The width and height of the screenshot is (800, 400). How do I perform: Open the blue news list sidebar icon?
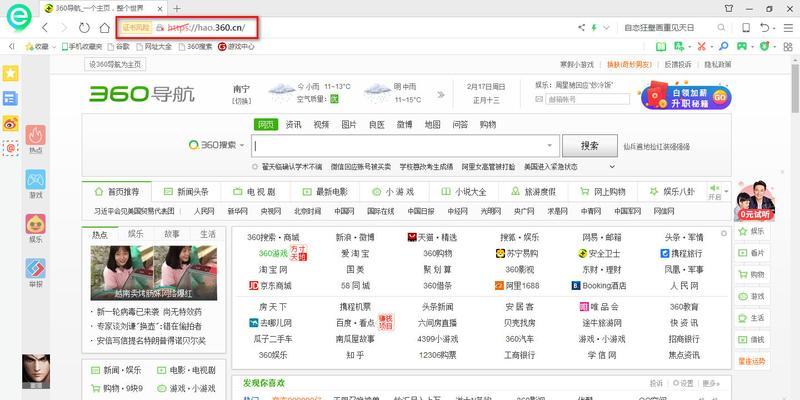click(x=10, y=98)
